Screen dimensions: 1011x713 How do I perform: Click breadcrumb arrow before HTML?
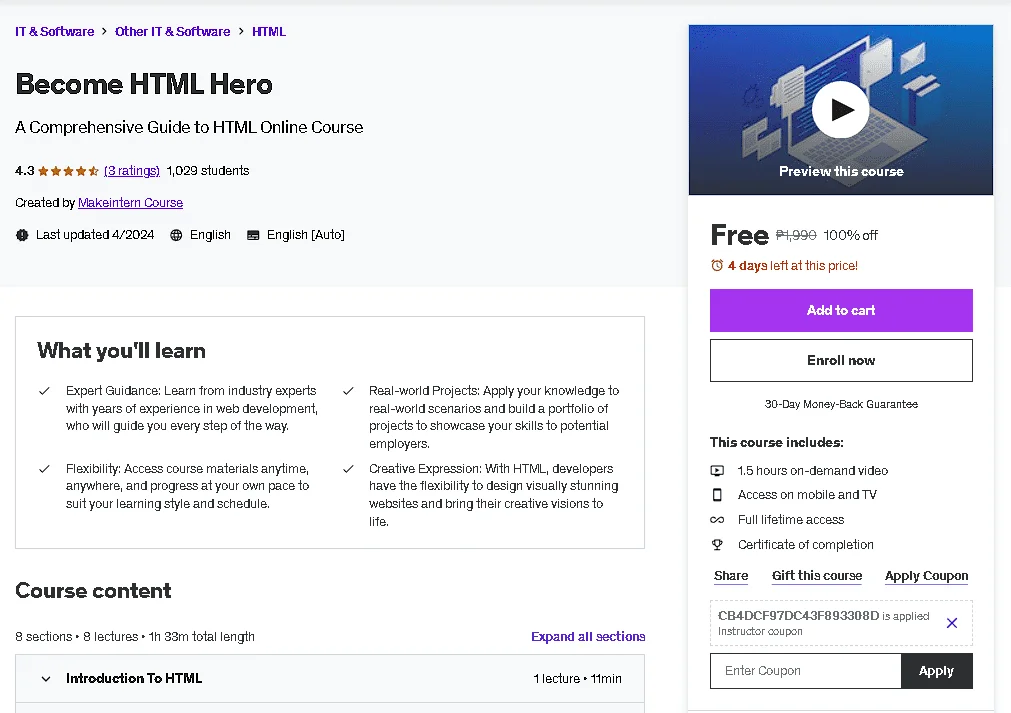(x=241, y=32)
